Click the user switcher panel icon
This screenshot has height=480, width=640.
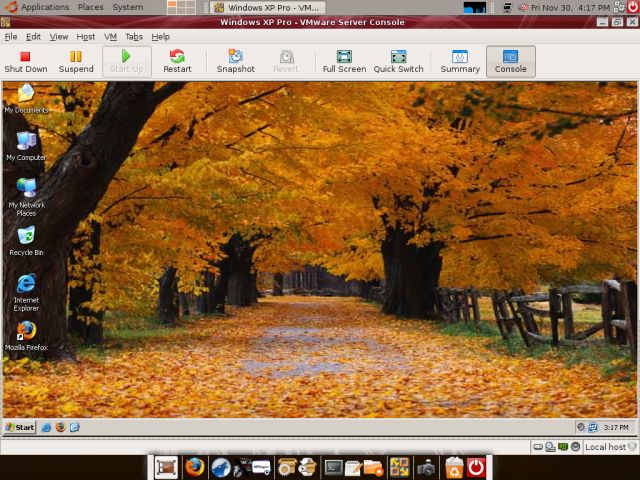point(619,7)
